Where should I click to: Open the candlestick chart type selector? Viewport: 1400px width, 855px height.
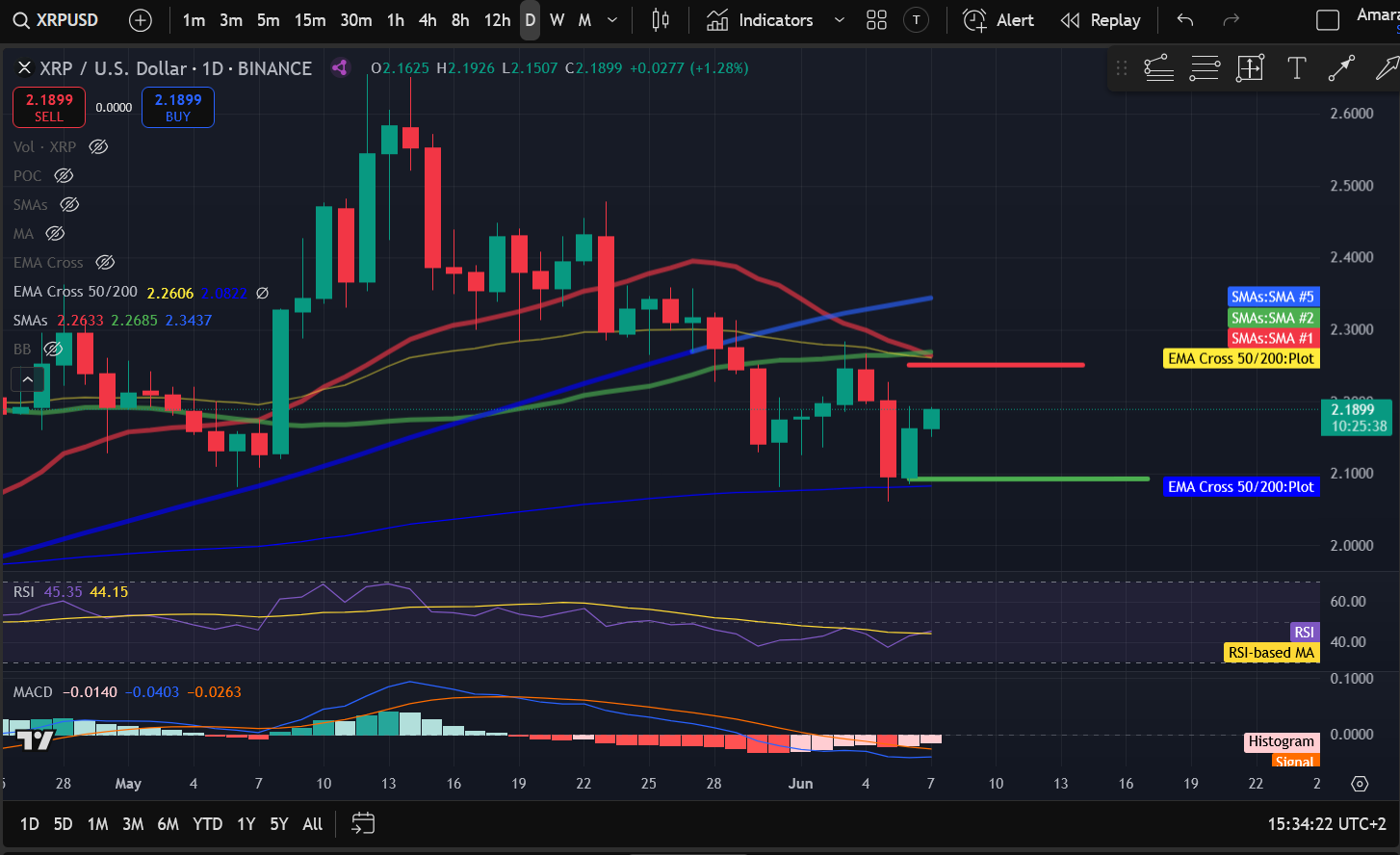[661, 20]
